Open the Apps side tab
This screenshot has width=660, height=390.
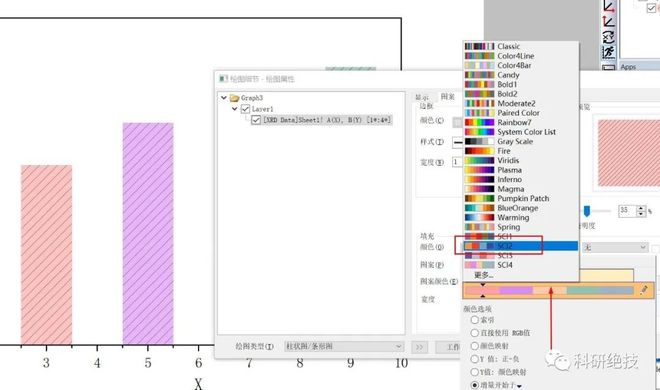[628, 67]
